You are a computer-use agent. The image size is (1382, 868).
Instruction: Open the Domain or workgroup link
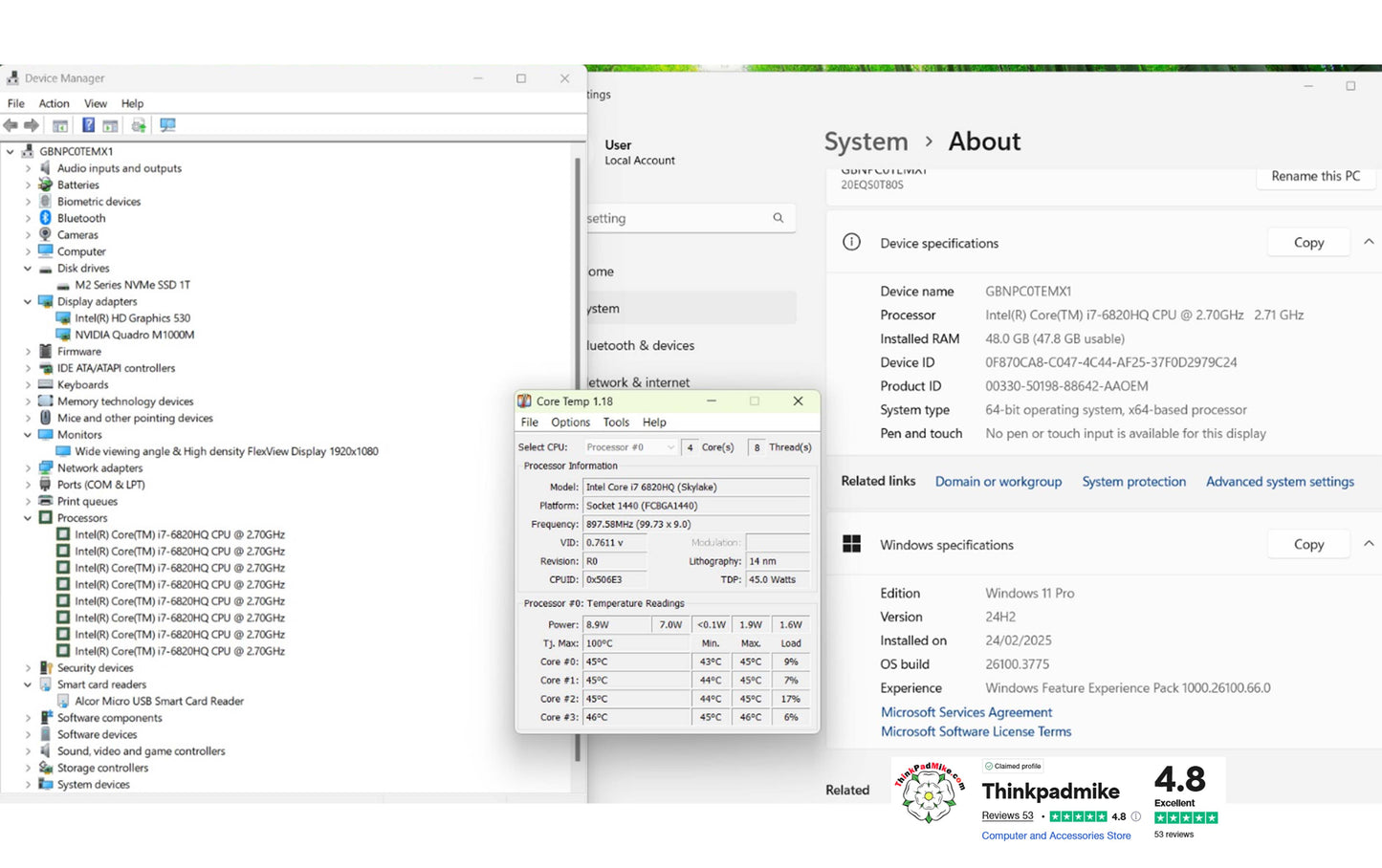tap(998, 482)
